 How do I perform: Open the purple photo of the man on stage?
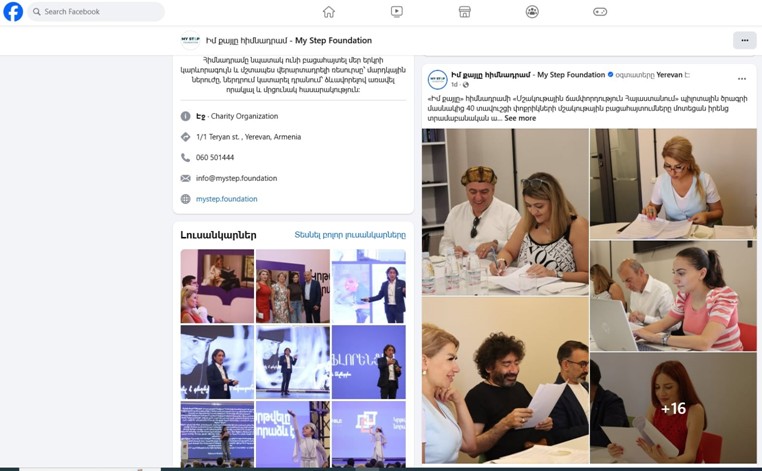(368, 362)
